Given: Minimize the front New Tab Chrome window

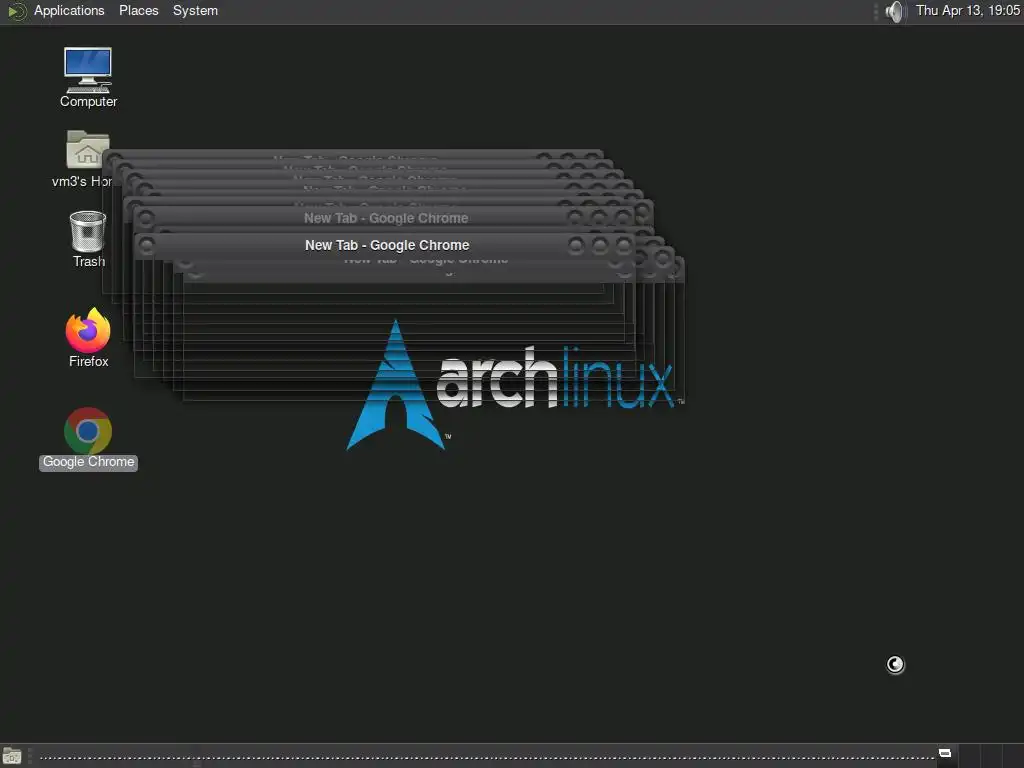Looking at the screenshot, I should 576,246.
